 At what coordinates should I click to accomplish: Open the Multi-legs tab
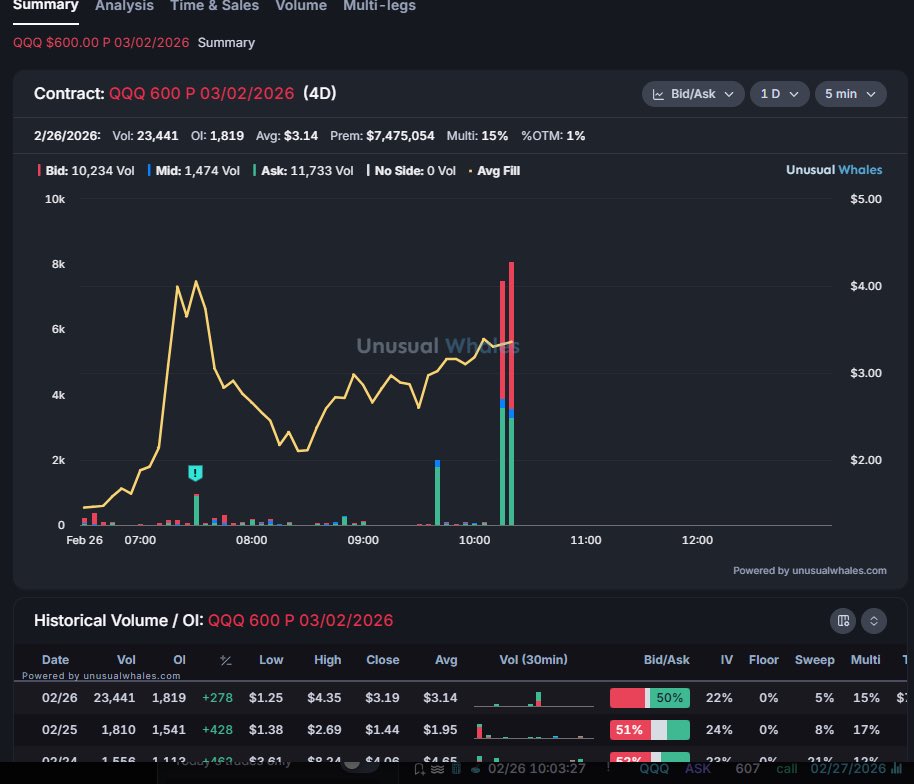point(379,6)
